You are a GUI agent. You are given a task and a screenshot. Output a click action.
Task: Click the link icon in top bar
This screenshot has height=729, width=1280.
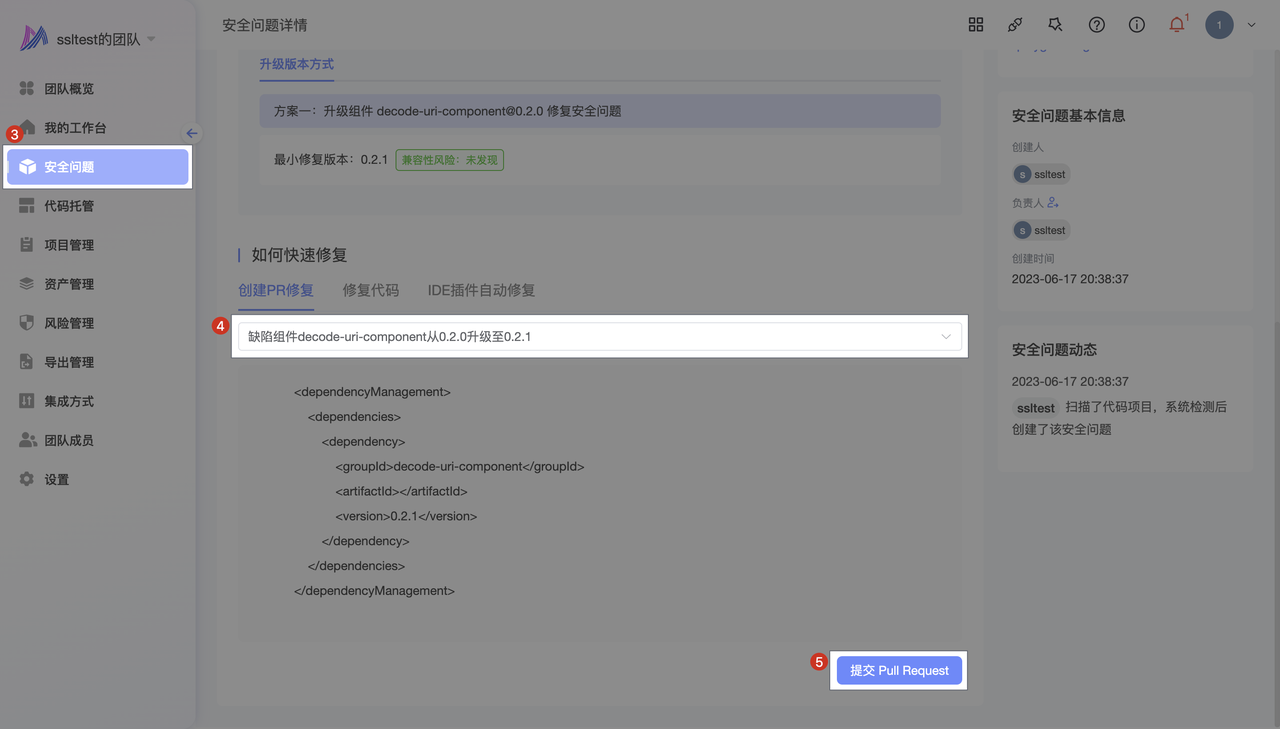(x=1015, y=25)
